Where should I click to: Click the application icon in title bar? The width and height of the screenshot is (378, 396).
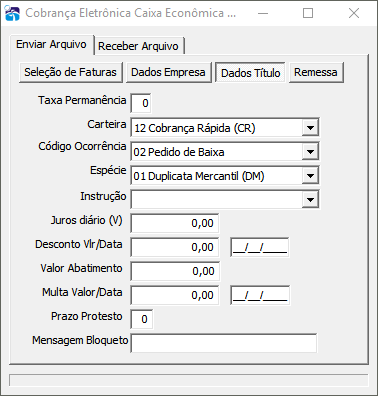tap(12, 13)
